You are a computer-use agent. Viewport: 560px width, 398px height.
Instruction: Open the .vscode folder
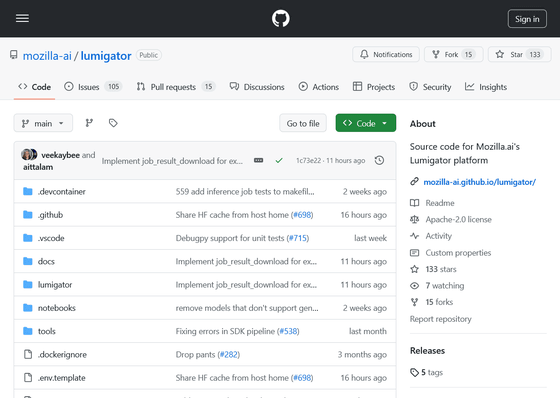pos(51,238)
